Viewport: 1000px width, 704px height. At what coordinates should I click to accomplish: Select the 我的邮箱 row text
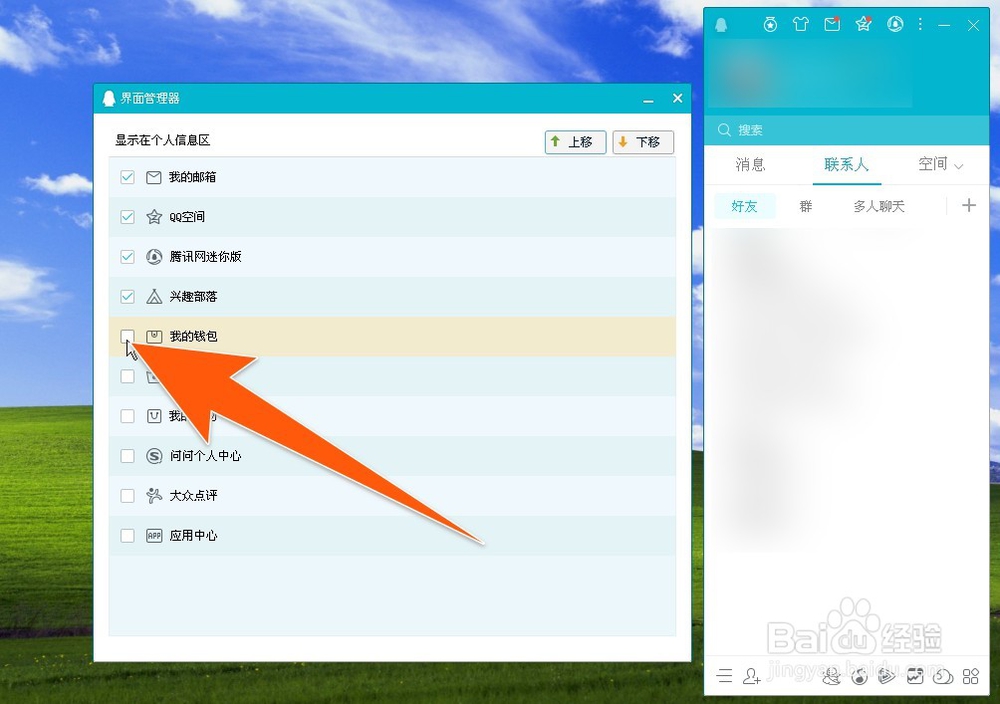[192, 177]
